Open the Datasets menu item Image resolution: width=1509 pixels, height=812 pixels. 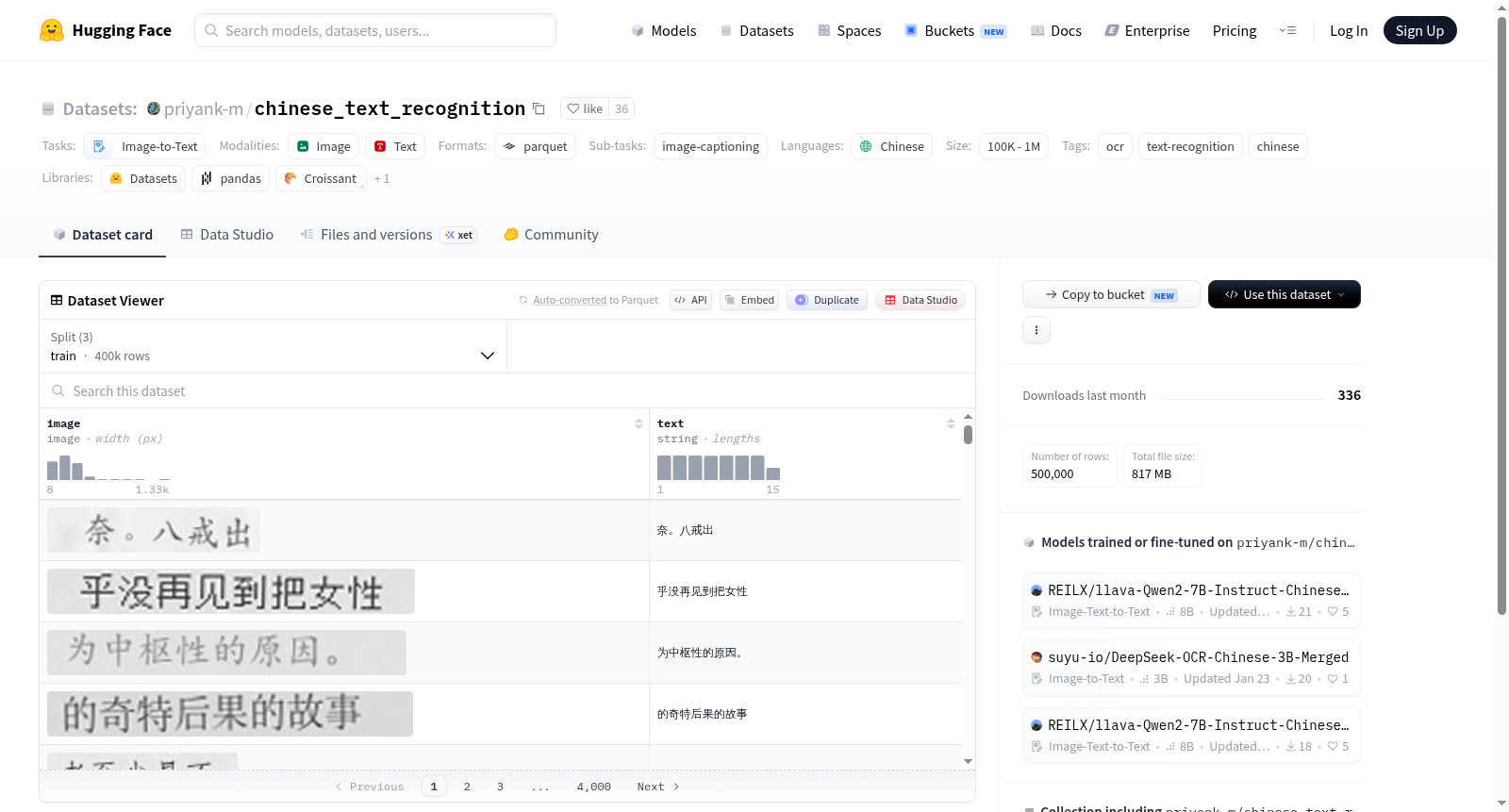point(756,30)
